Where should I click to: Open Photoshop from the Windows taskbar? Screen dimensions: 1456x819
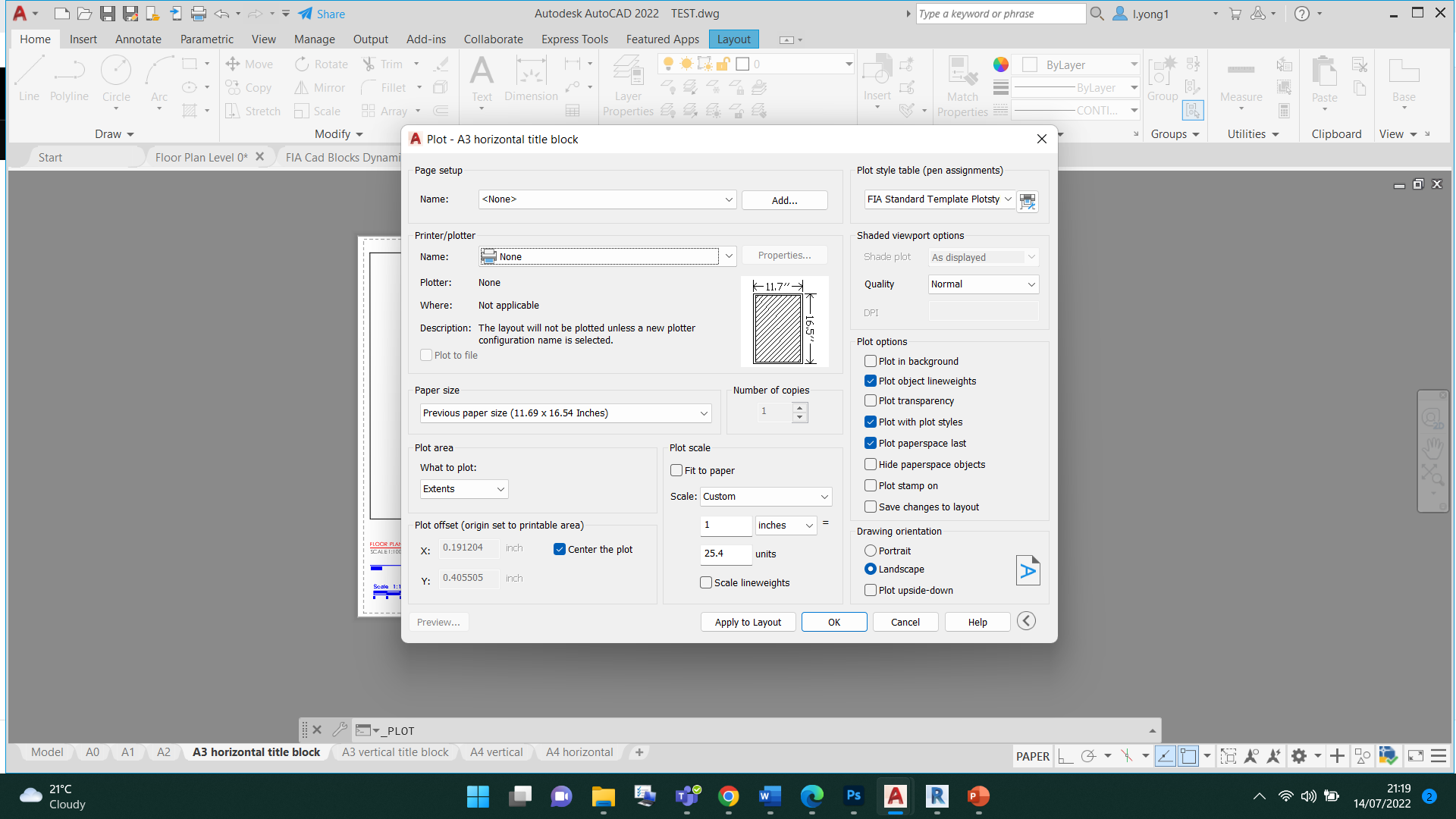[854, 796]
